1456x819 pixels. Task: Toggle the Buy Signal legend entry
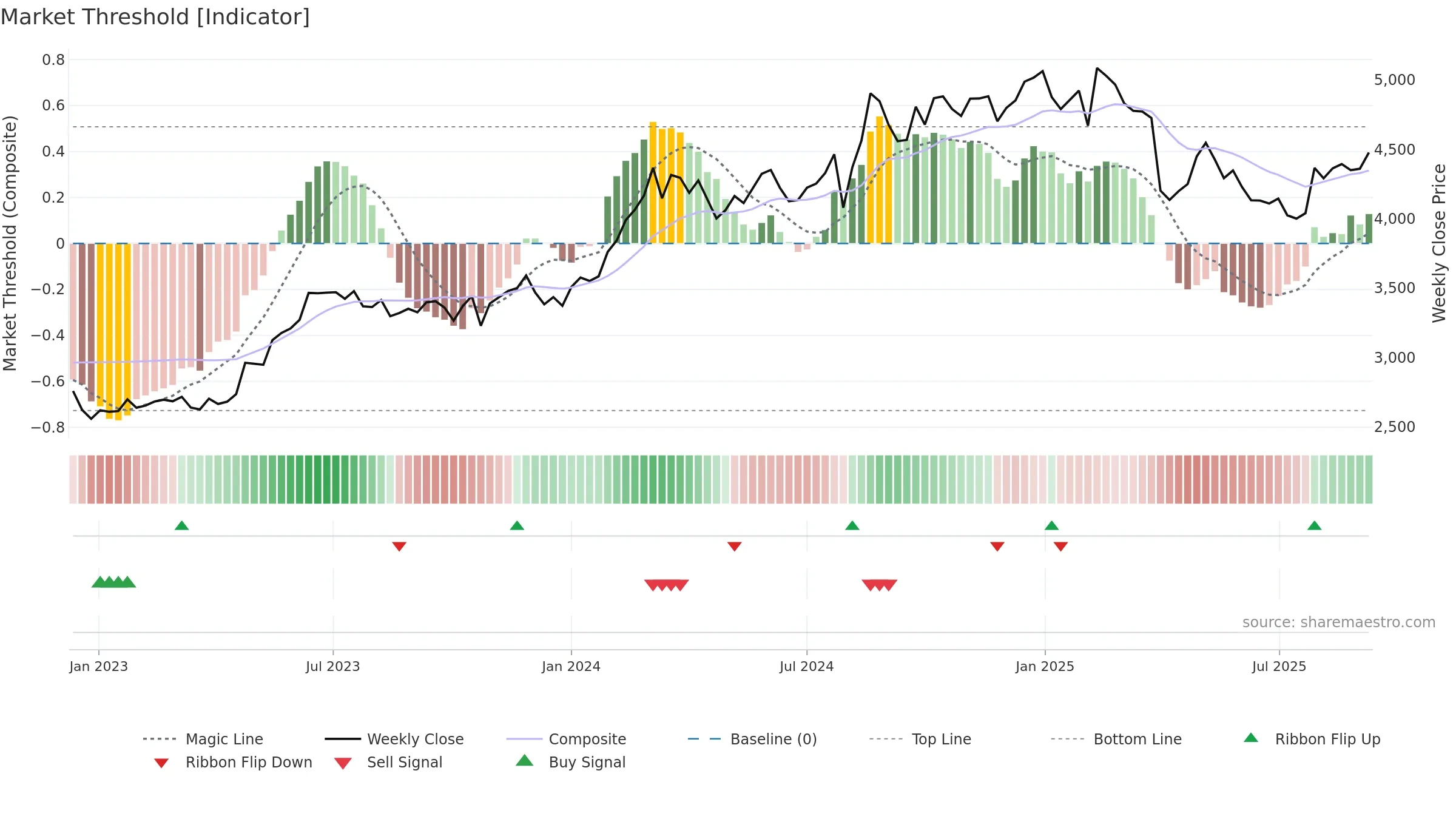[x=570, y=762]
